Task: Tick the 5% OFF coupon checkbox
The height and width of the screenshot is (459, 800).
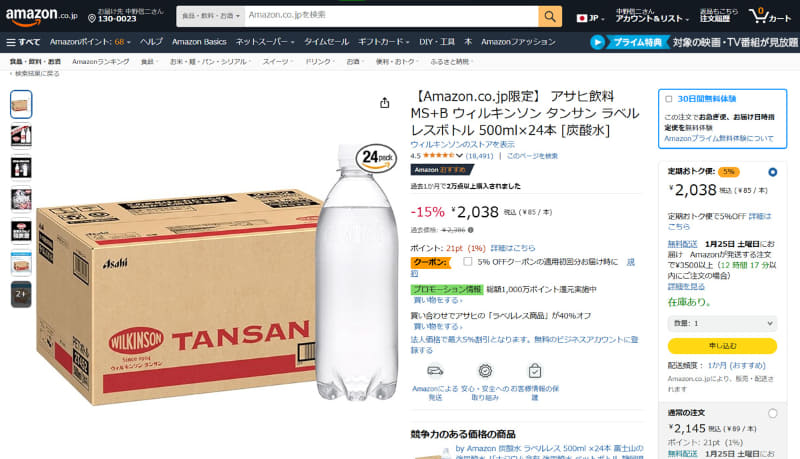Action: 467,262
